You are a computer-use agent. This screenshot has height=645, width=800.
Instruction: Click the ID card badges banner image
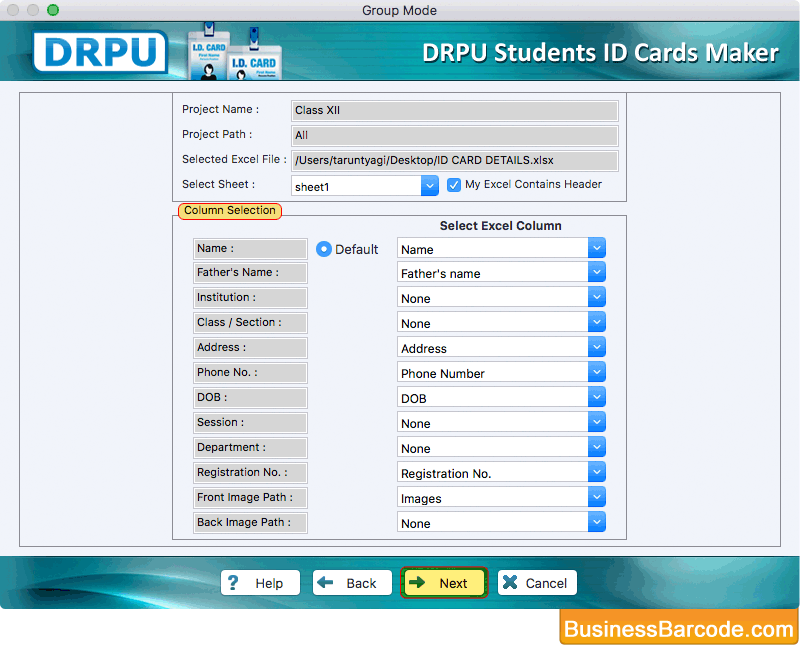coord(234,52)
